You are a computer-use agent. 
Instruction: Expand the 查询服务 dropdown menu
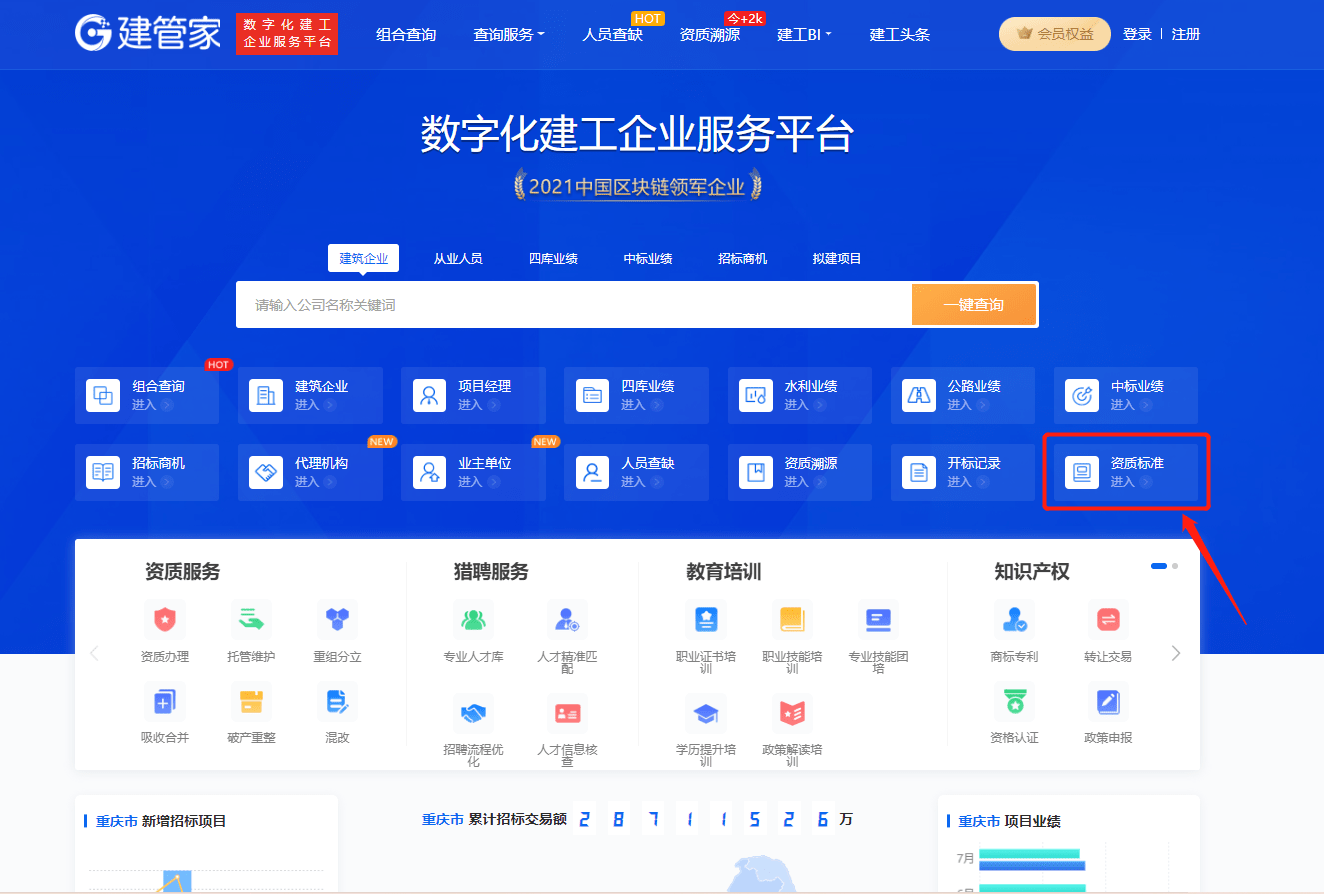click(x=509, y=35)
